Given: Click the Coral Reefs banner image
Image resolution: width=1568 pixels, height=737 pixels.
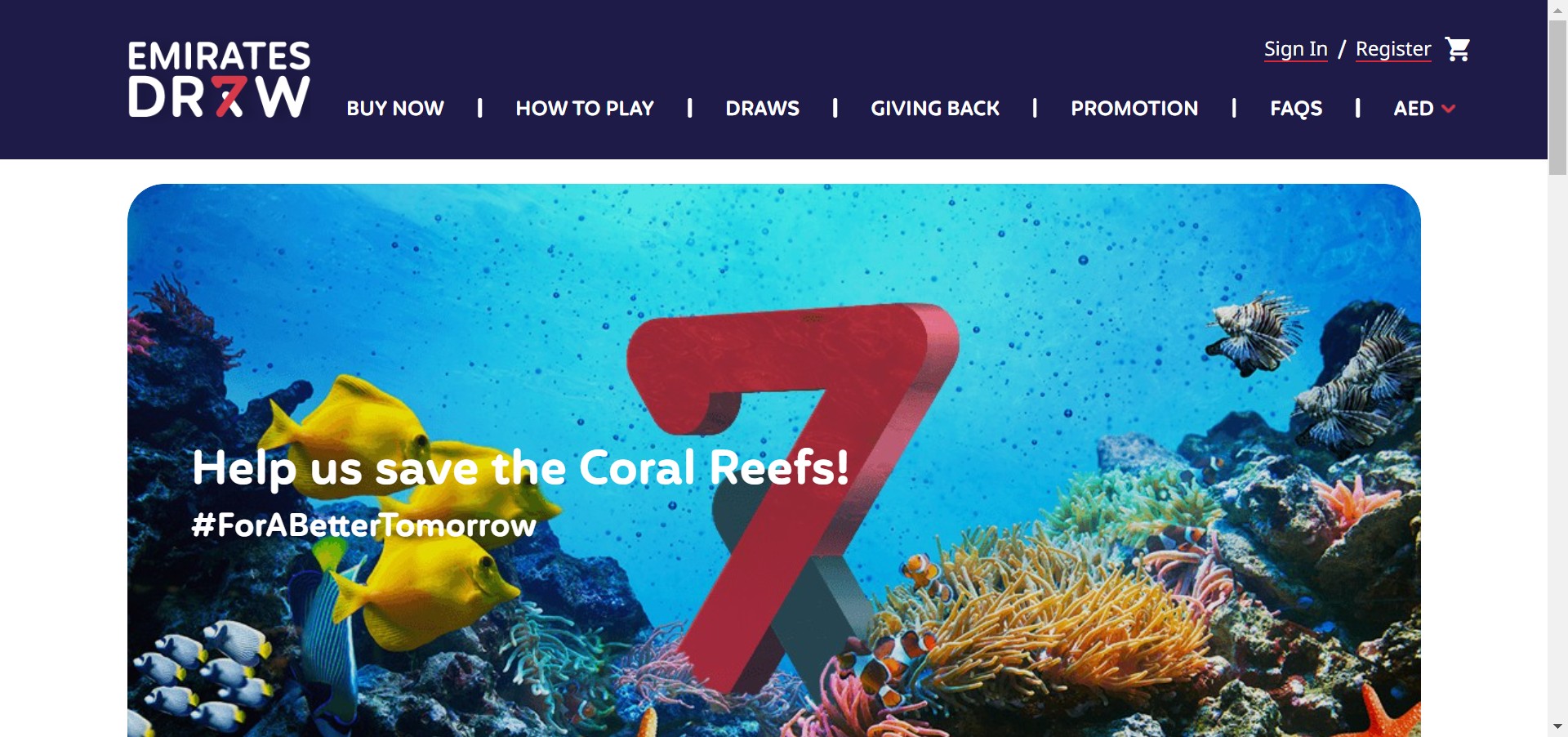Looking at the screenshot, I should pyautogui.click(x=774, y=460).
